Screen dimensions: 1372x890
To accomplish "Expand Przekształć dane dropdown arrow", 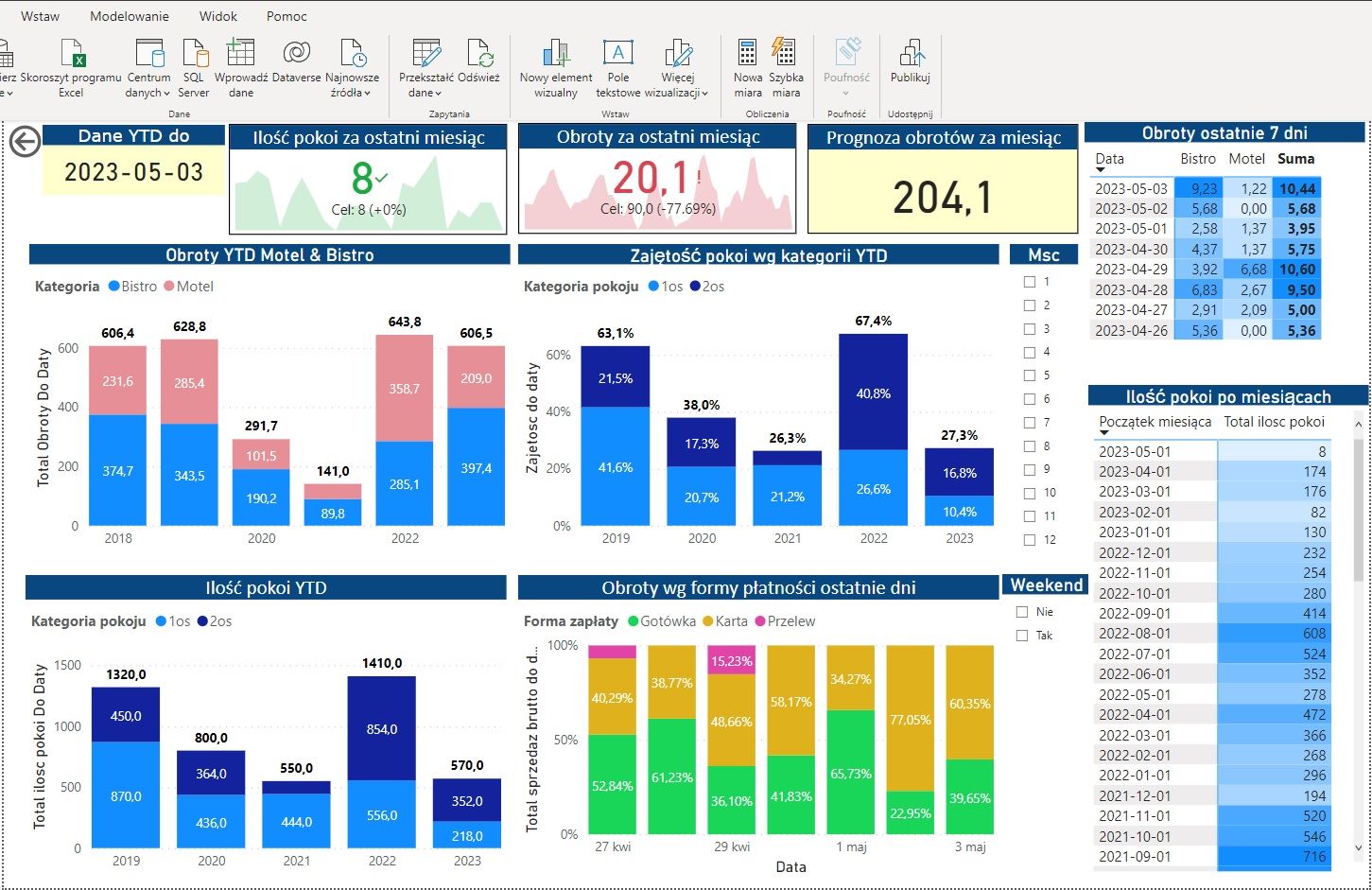I will click(438, 94).
